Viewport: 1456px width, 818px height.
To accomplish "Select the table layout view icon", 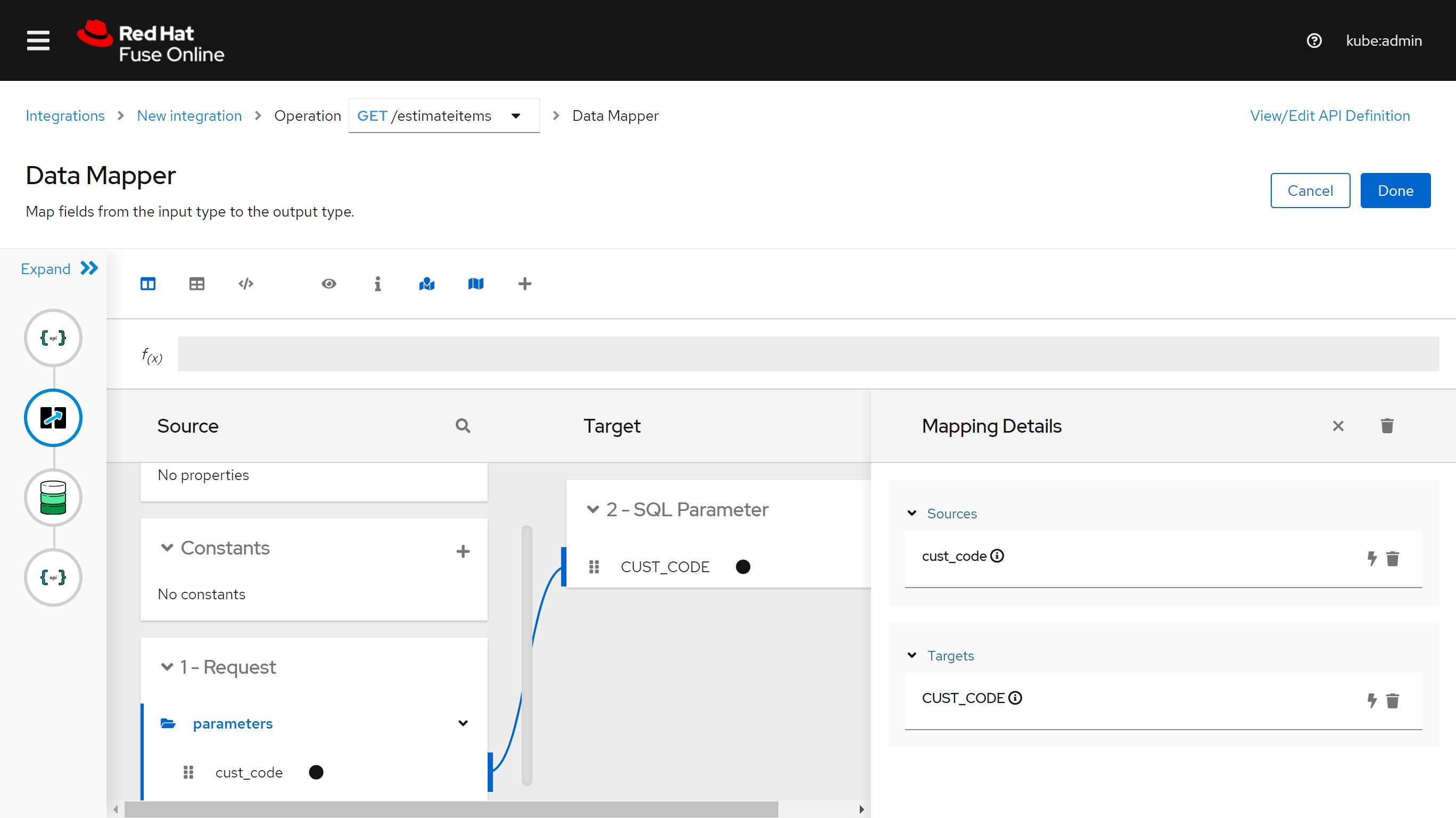I will 197,283.
